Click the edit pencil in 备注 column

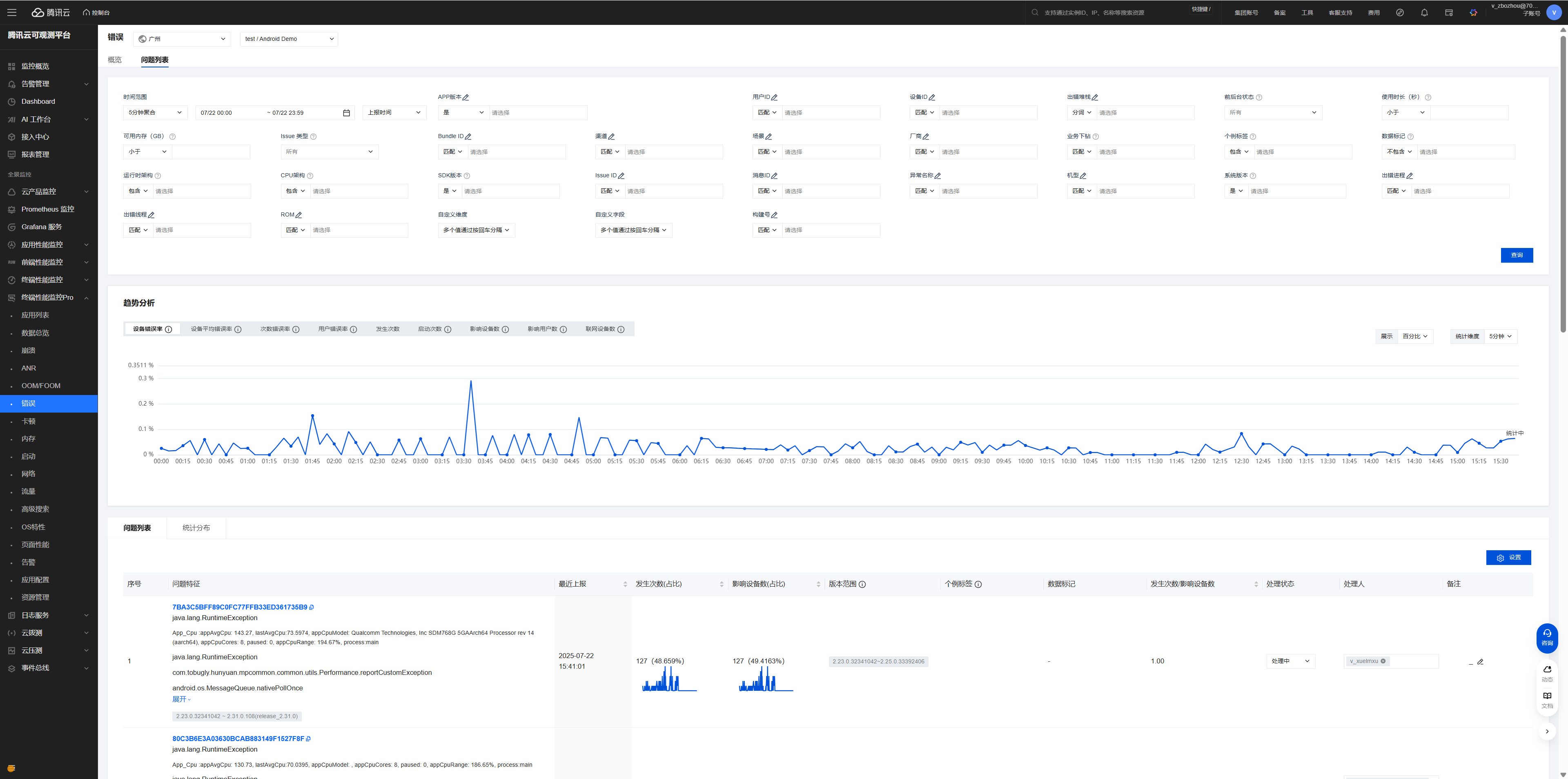tap(1480, 661)
